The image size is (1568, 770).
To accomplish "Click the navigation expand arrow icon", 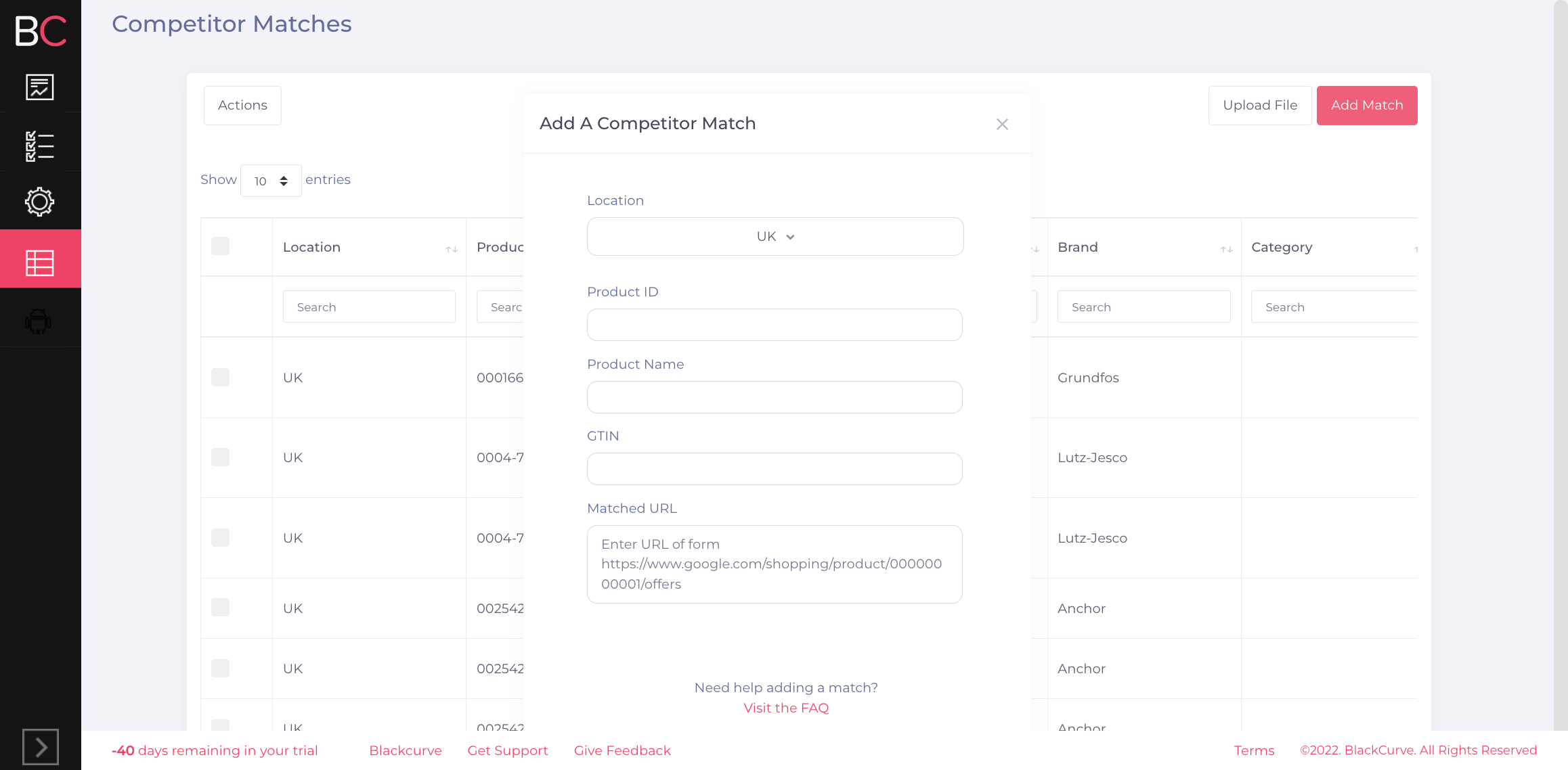I will pyautogui.click(x=41, y=747).
